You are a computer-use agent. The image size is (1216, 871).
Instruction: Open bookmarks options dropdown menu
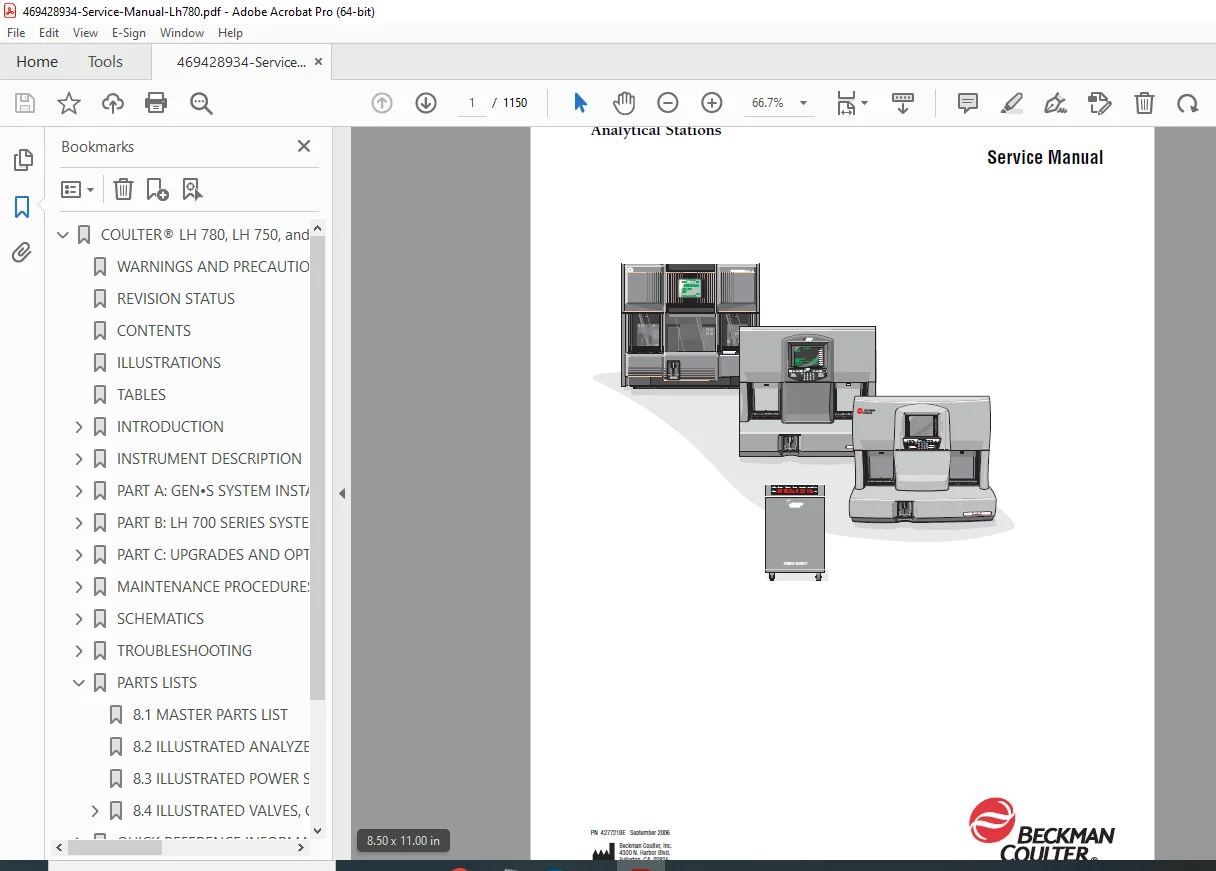coord(77,189)
